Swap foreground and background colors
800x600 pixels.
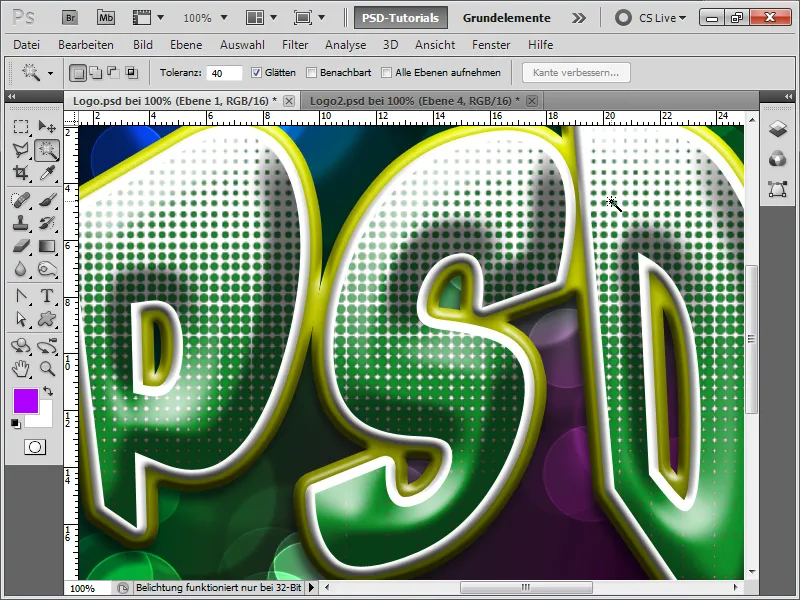click(48, 391)
